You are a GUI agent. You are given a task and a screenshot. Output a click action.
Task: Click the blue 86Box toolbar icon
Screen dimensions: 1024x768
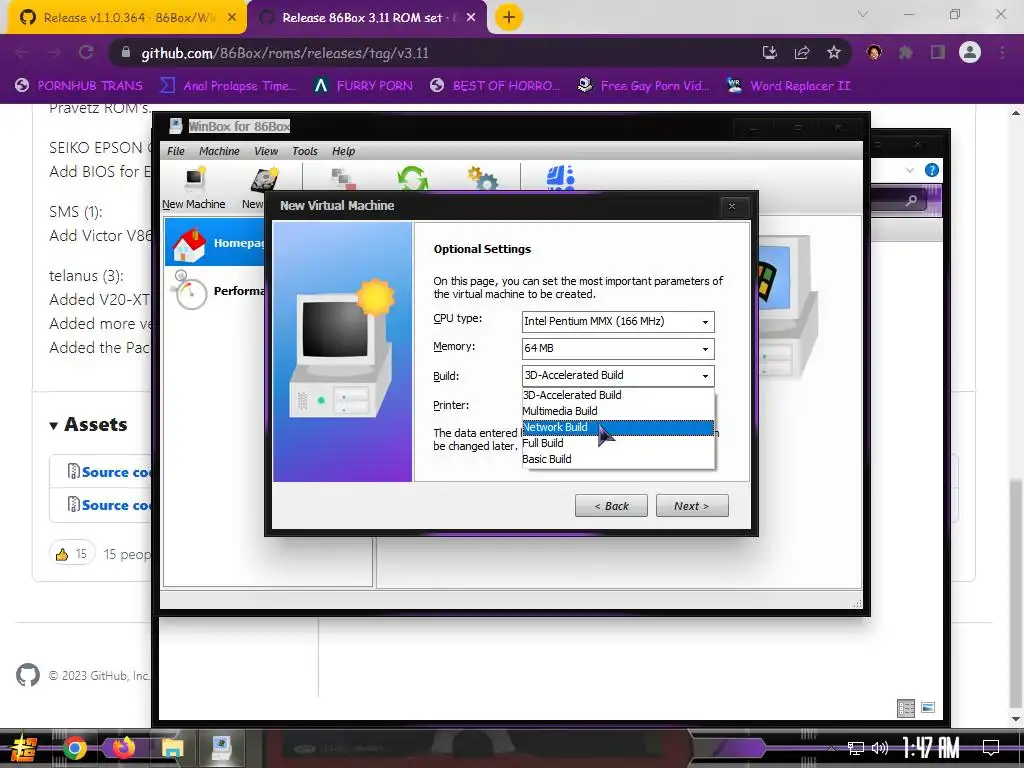560,178
